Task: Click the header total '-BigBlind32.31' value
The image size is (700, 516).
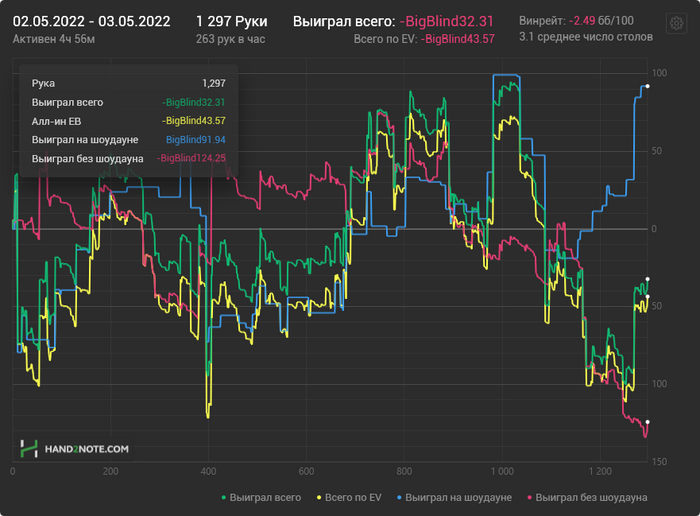Action: pos(446,21)
